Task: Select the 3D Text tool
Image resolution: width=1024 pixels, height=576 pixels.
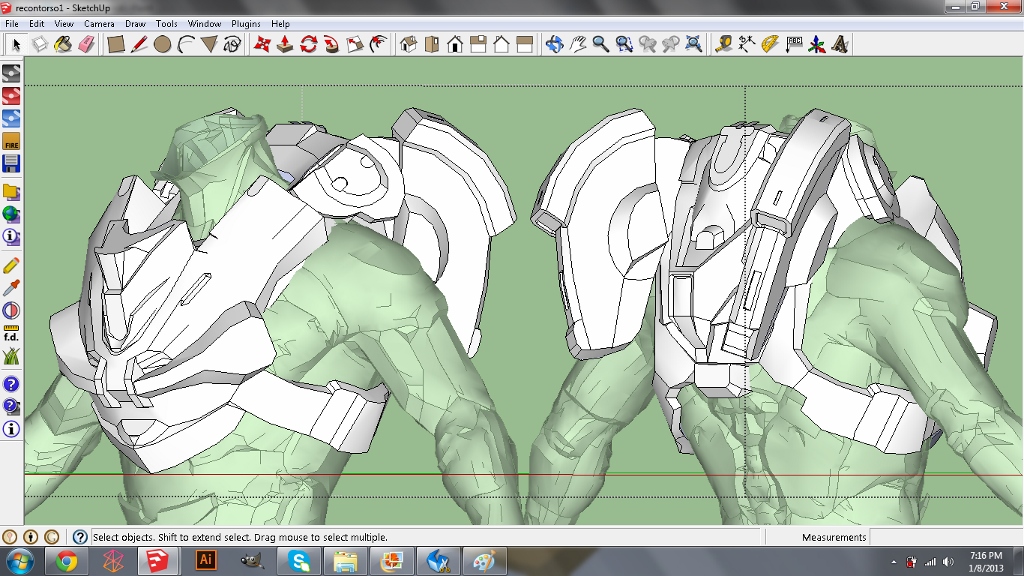Action: coord(840,44)
